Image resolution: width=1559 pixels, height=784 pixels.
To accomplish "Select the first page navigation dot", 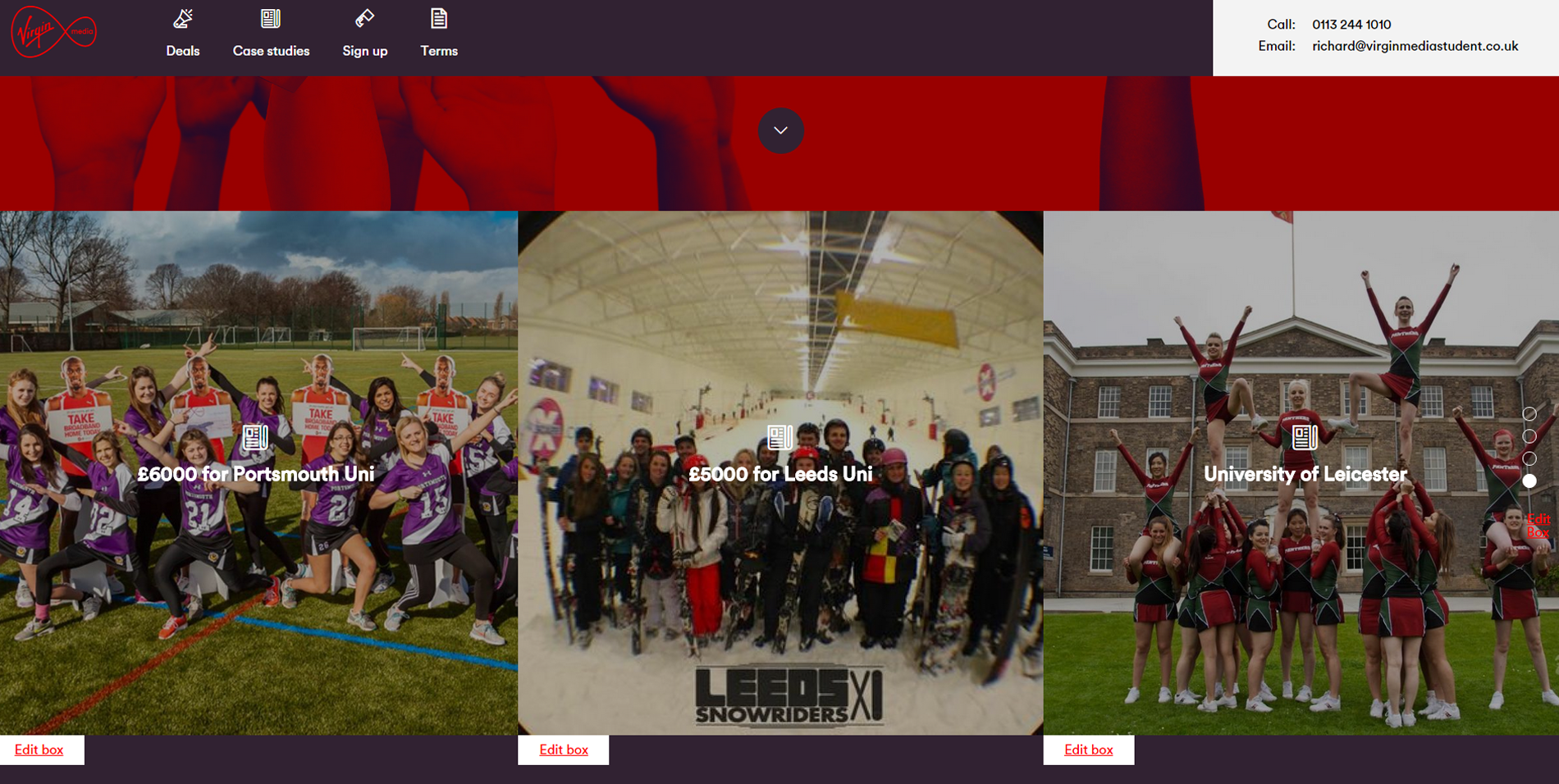I will [x=1529, y=414].
